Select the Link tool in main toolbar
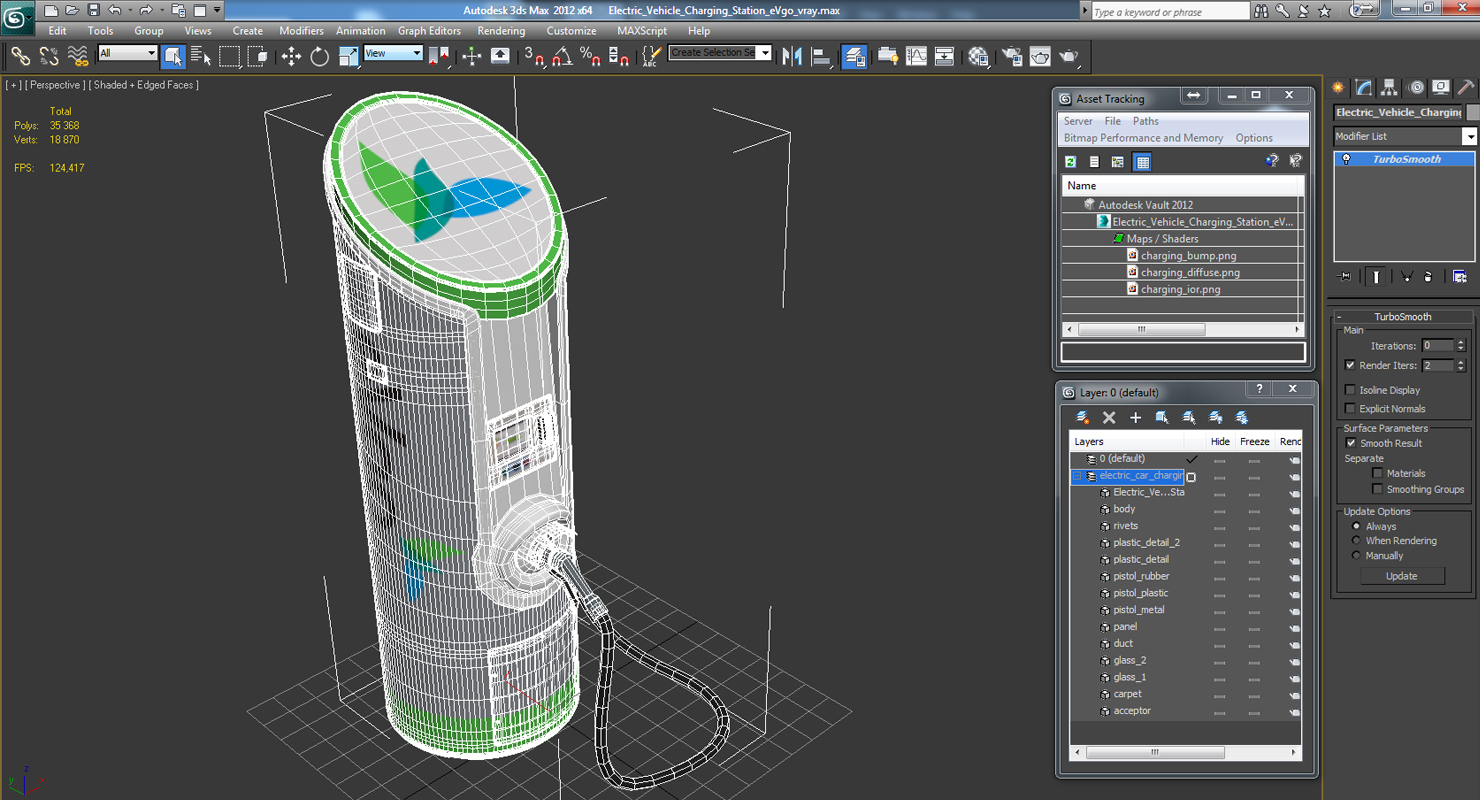The height and width of the screenshot is (800, 1480). [20, 56]
